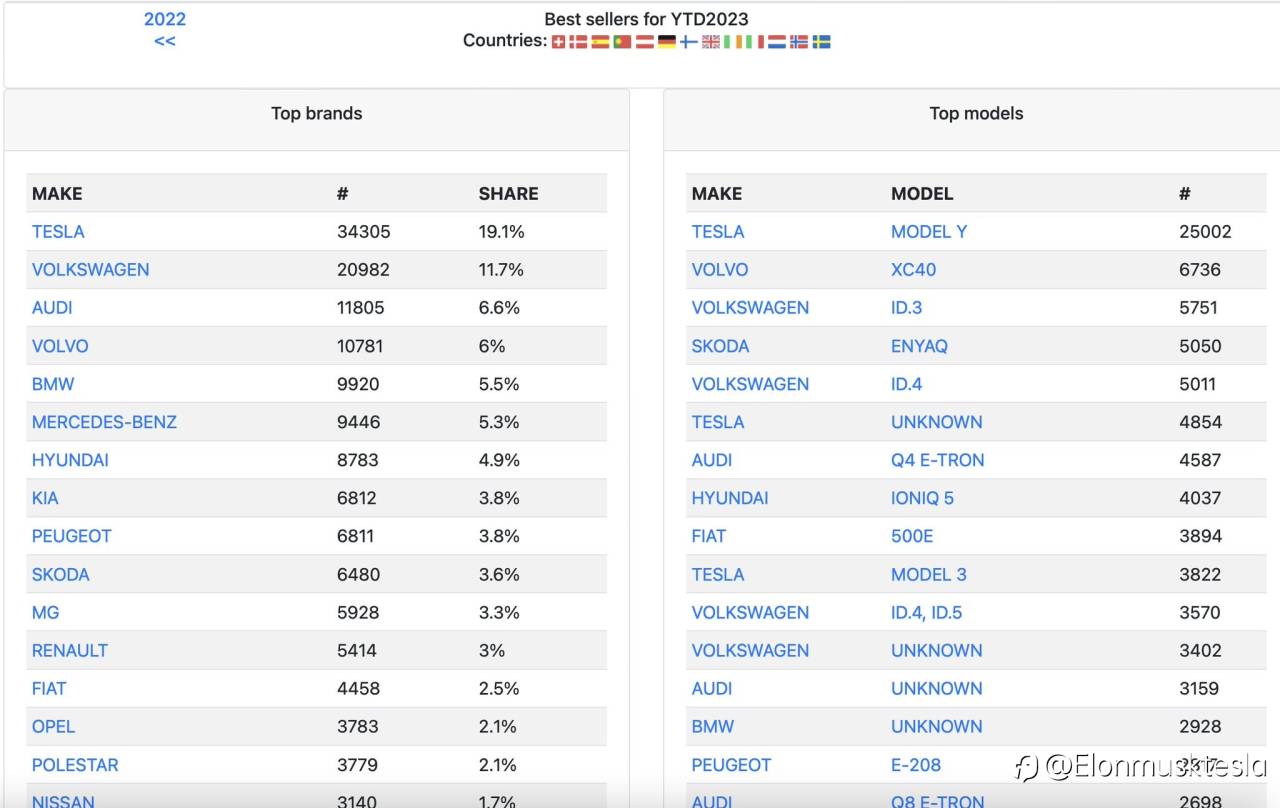1280x808 pixels.
Task: Click the Switzerland flag icon
Action: (558, 42)
